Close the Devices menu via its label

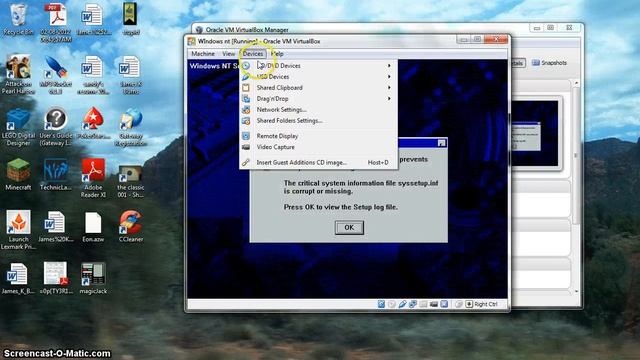tap(253, 53)
